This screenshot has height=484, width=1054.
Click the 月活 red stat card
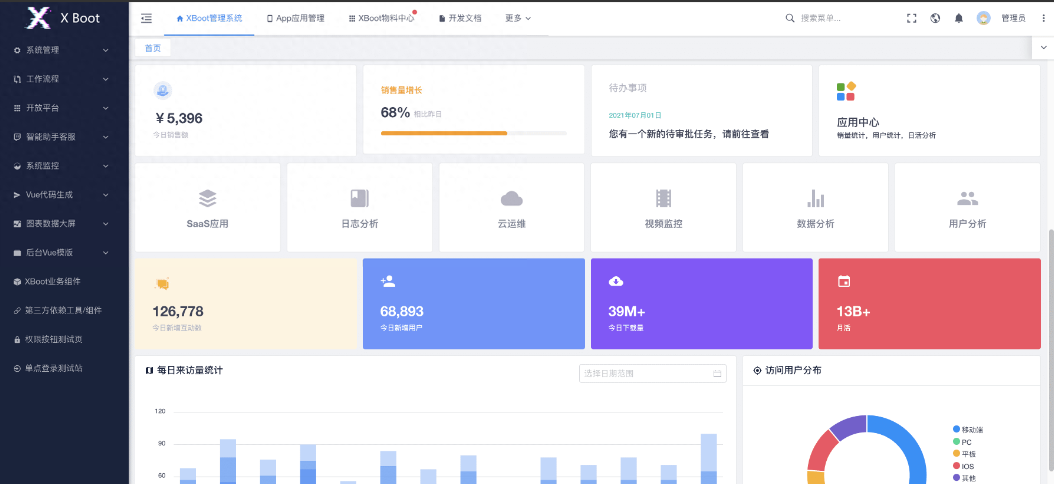(x=929, y=304)
